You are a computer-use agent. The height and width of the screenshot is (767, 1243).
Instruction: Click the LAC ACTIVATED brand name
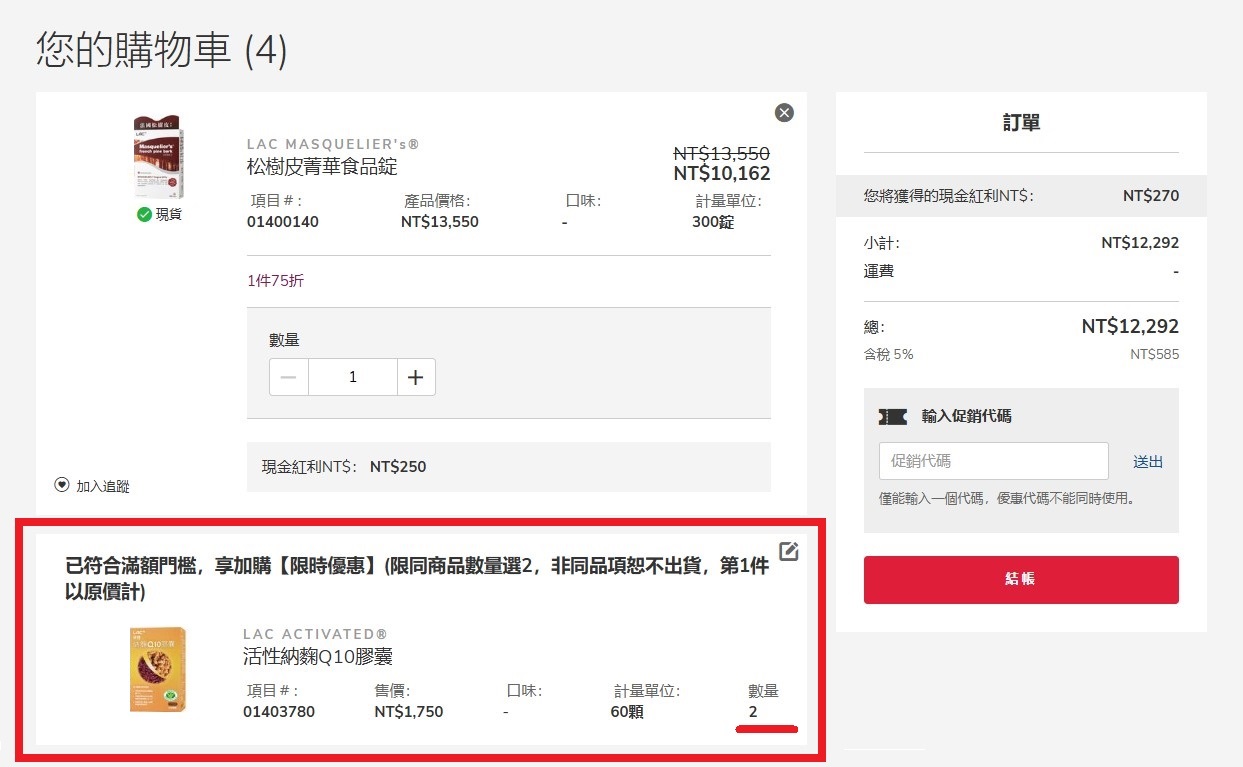pos(315,634)
